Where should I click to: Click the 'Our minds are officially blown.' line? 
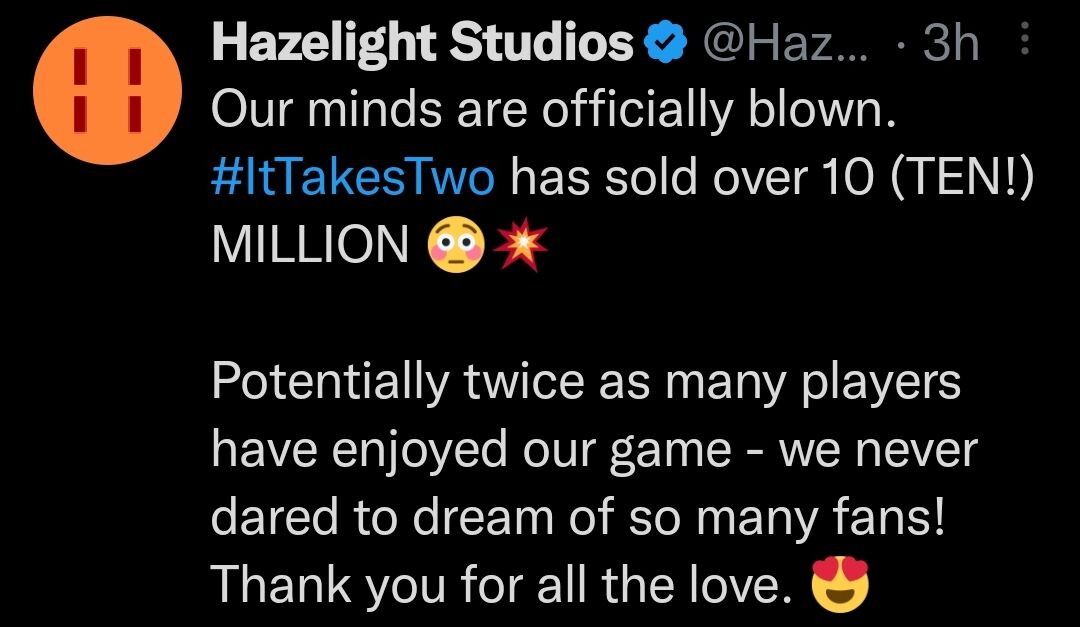(550, 112)
